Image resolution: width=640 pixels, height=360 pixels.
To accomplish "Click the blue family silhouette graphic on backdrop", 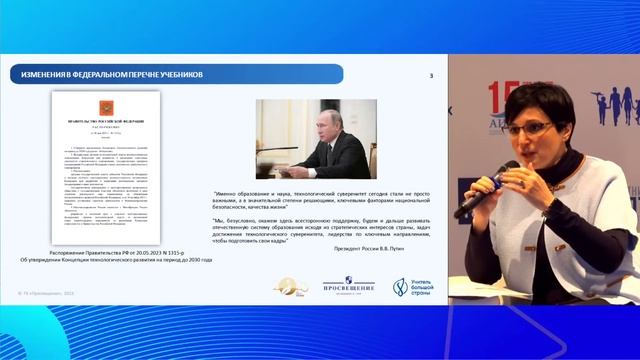I will click(616, 106).
